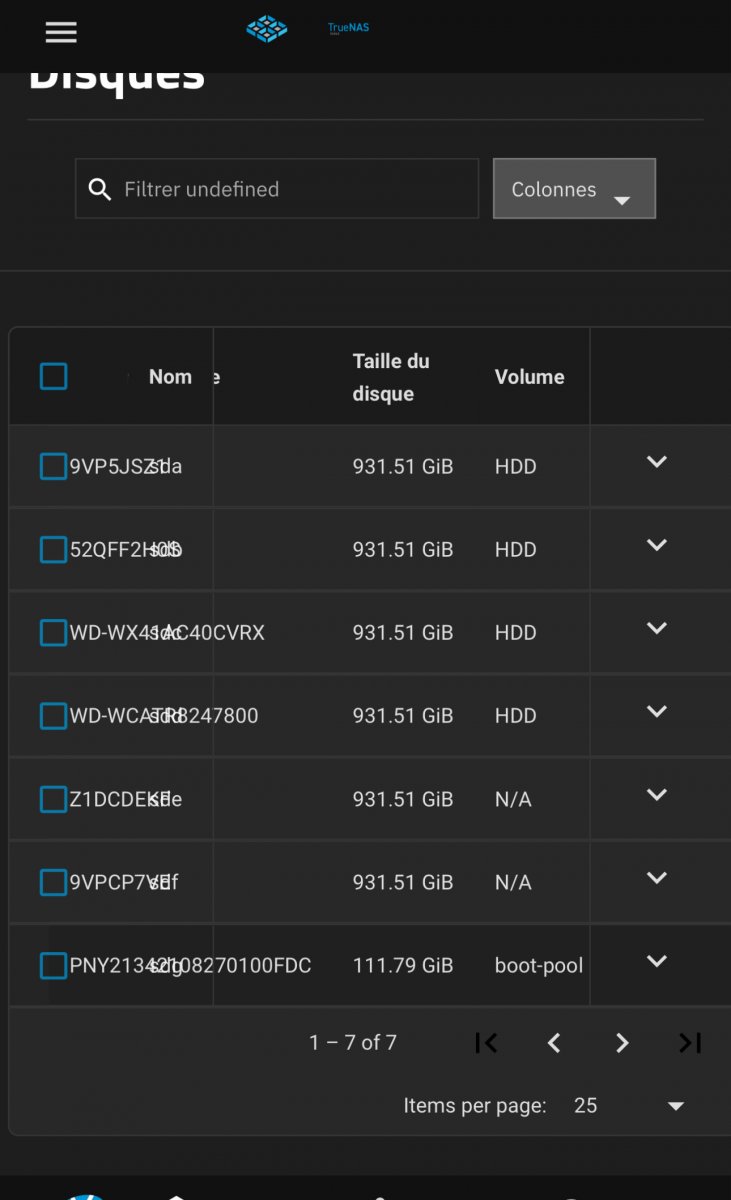This screenshot has width=731, height=1200.
Task: Expand the first HDD row with 9VP5JSZ1
Action: [x=656, y=462]
